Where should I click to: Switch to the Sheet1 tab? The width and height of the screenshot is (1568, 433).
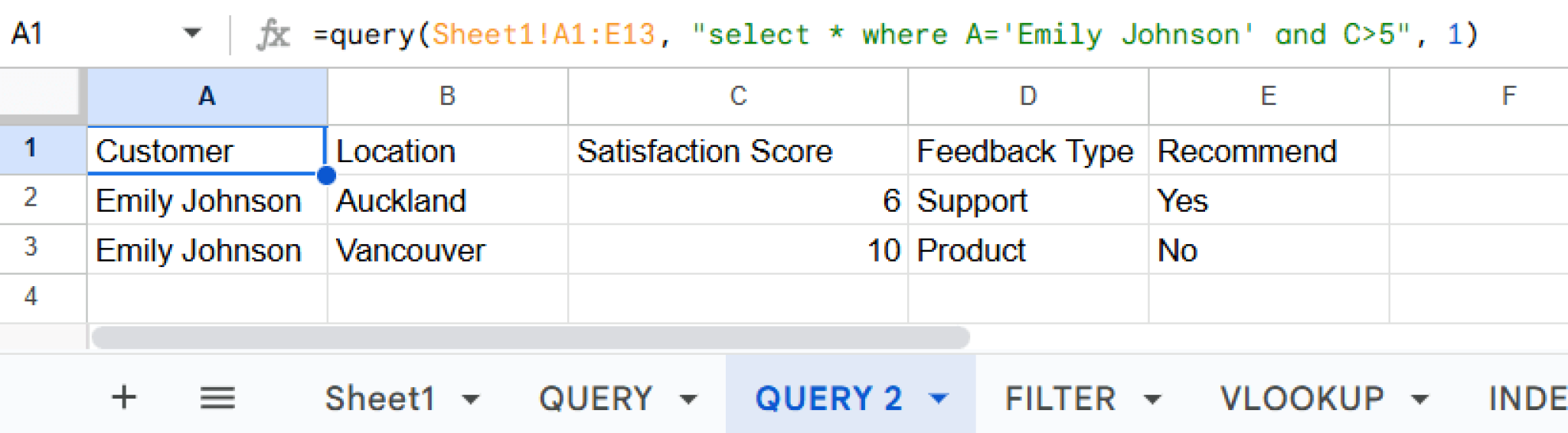tap(380, 399)
